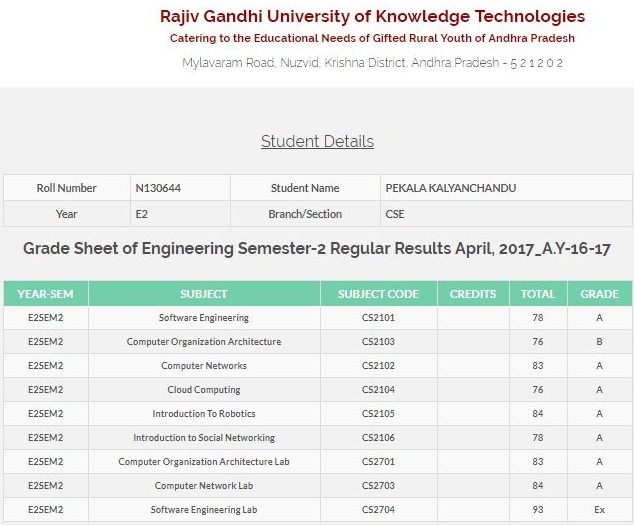Click the Ex grade for Software Engineering Lab
Viewport: 634px width, 525px height.
click(x=600, y=510)
